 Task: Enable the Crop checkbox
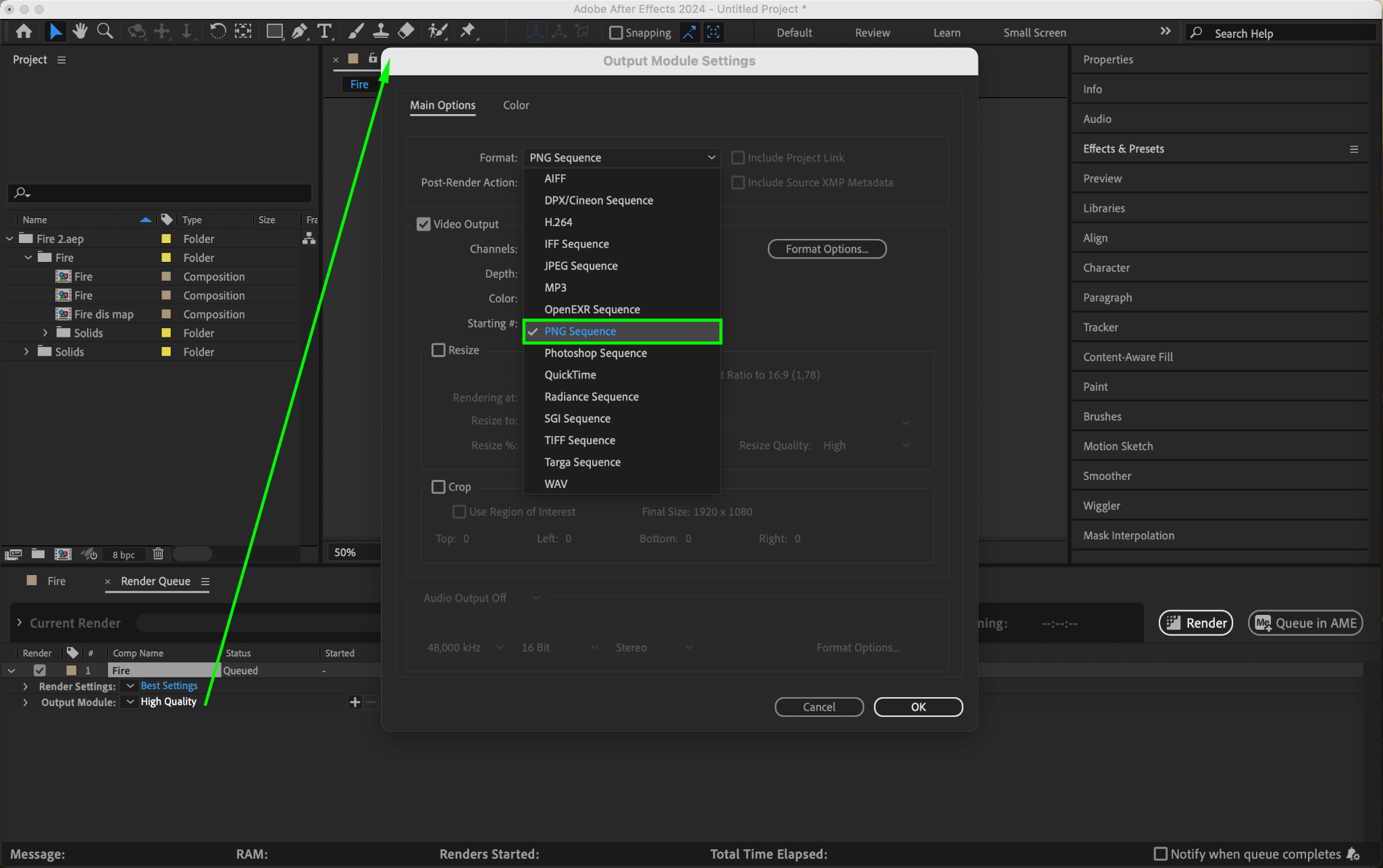(x=439, y=487)
